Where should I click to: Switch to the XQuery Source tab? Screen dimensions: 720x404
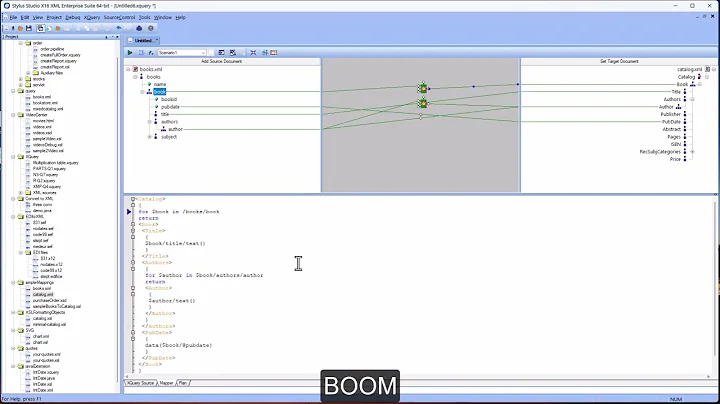pos(141,383)
